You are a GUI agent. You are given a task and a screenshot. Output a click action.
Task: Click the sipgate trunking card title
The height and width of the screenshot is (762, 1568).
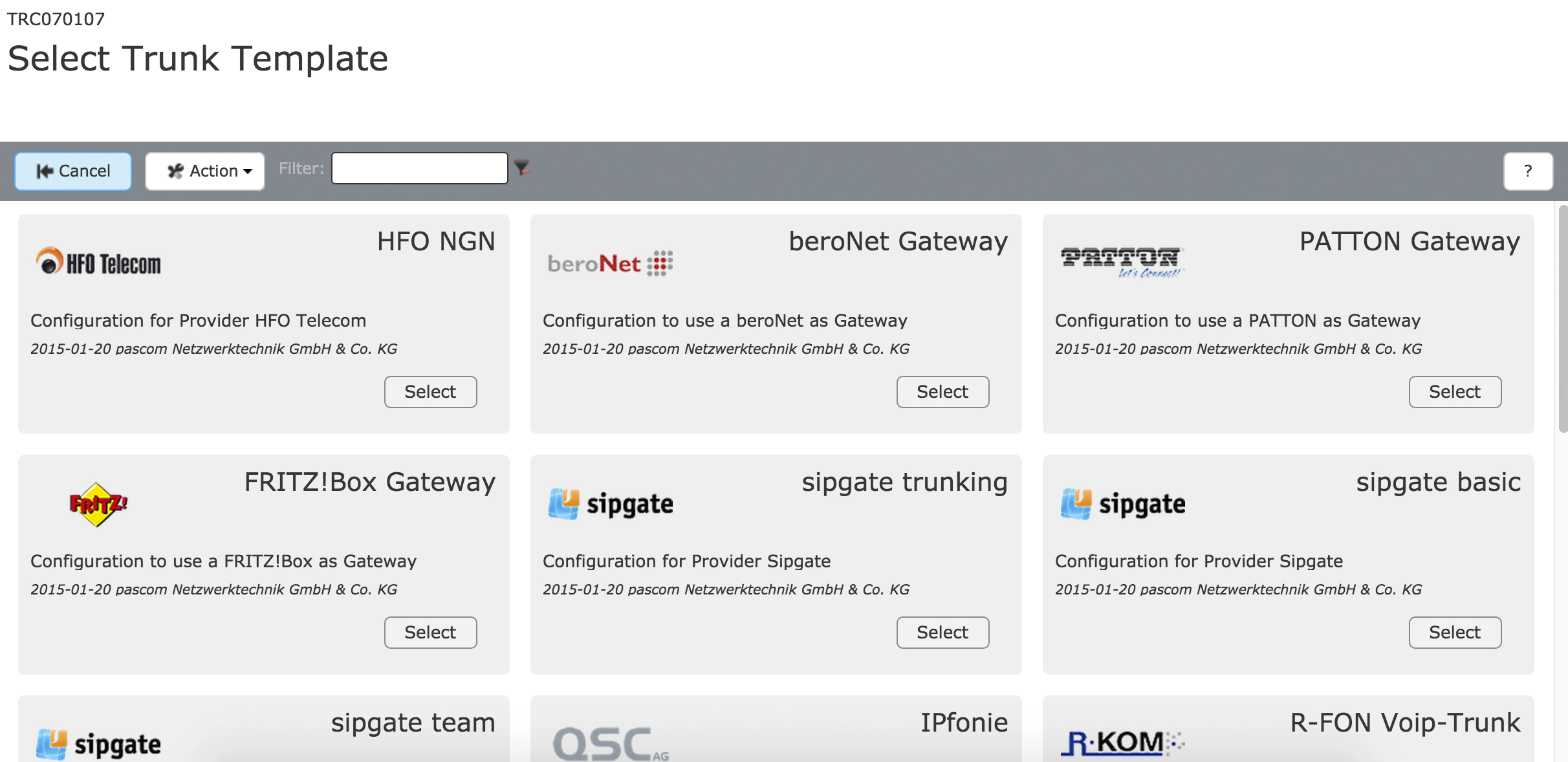pos(905,482)
